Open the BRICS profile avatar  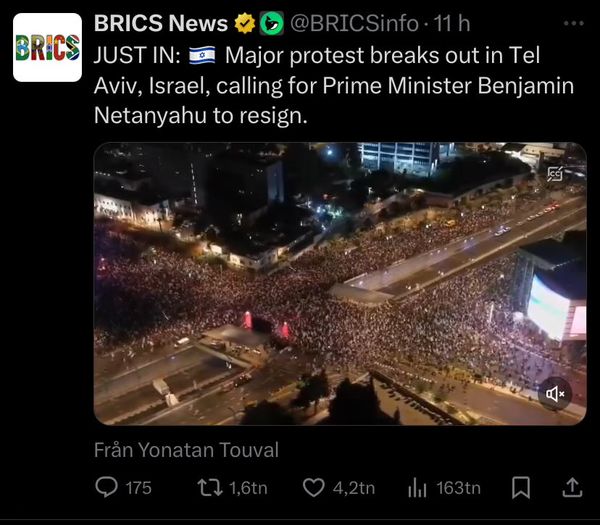click(47, 47)
